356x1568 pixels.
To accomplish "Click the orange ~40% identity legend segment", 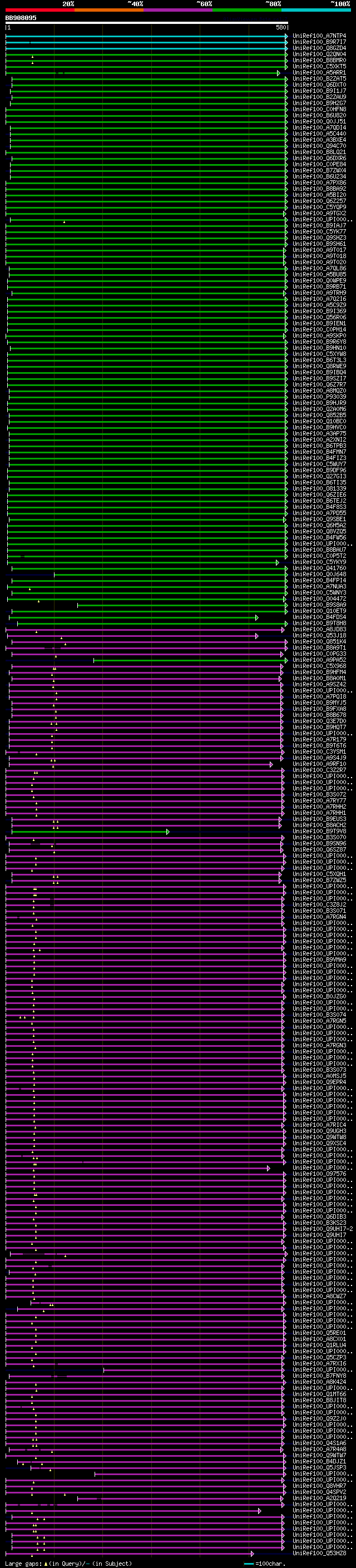I will click(109, 10).
